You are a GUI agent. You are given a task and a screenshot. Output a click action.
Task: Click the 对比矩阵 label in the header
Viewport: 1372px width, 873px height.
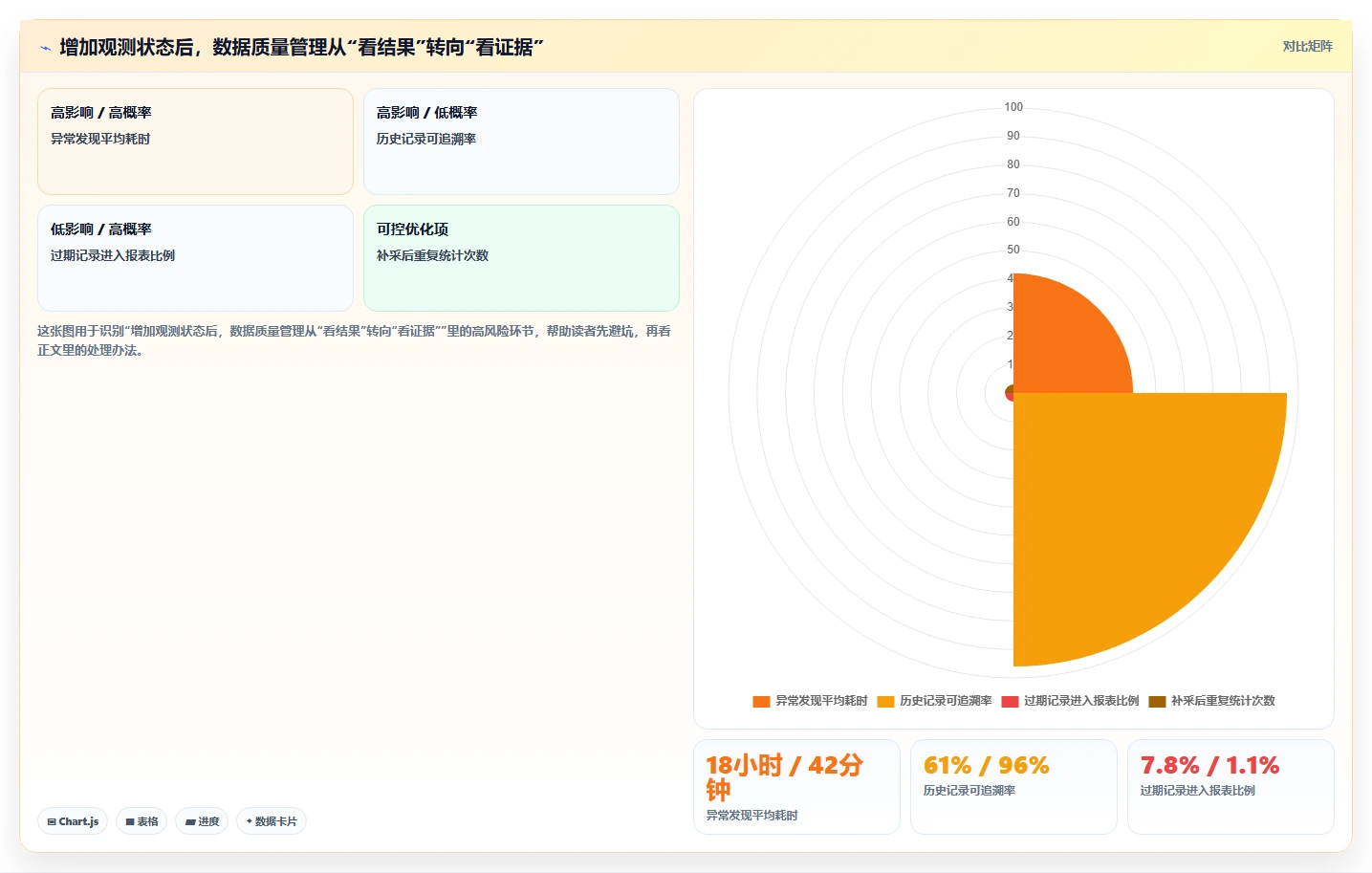(x=1307, y=46)
